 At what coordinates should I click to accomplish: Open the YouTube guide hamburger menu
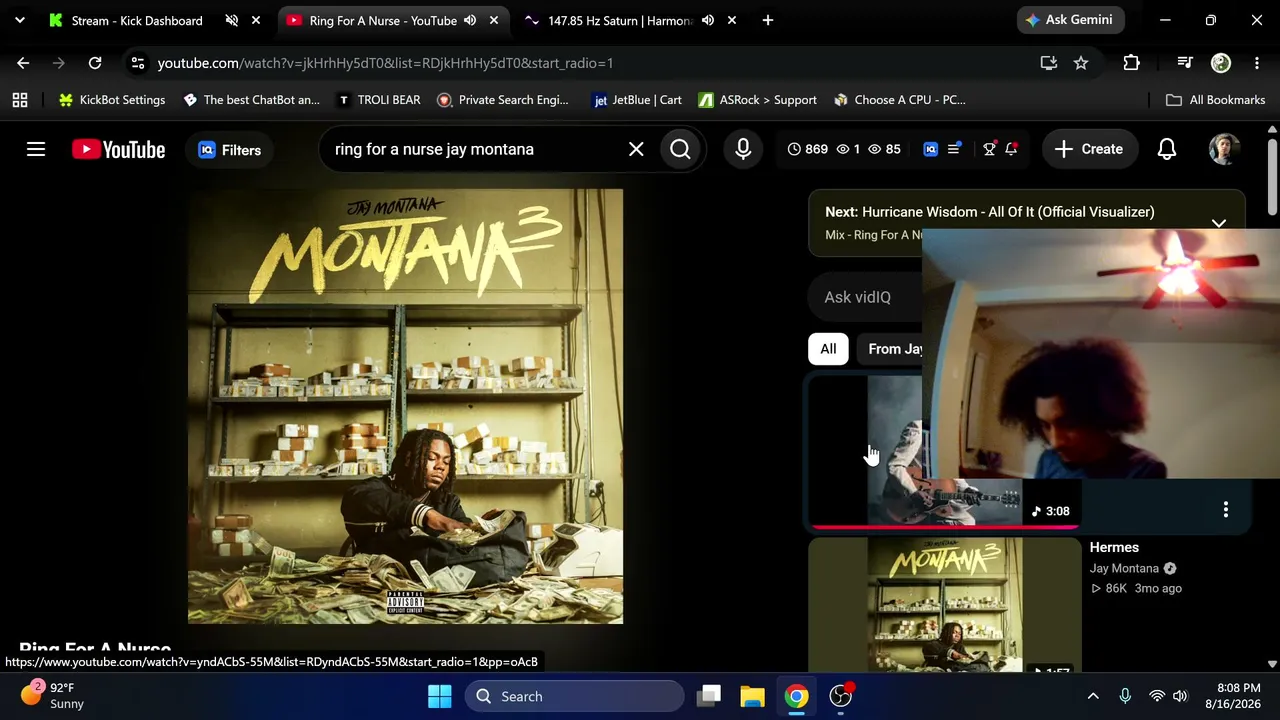(x=36, y=150)
